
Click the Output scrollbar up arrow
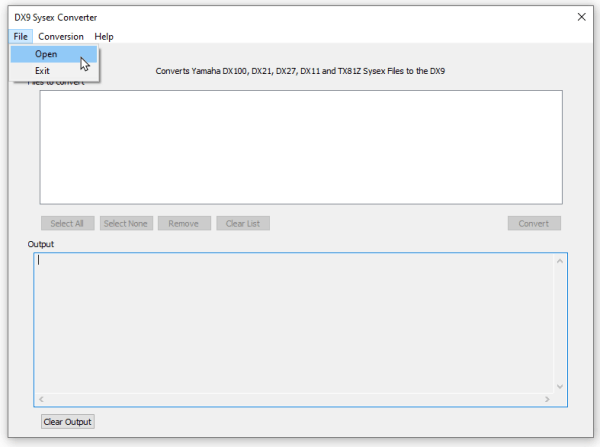coord(560,262)
